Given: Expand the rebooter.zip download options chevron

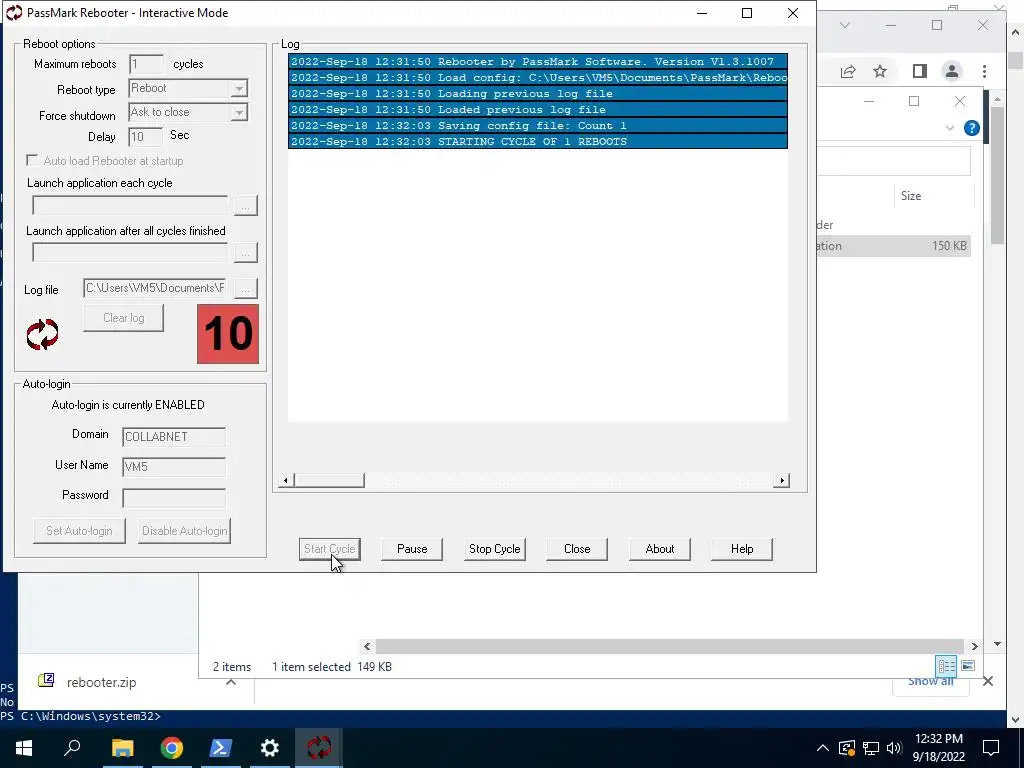Looking at the screenshot, I should 231,682.
